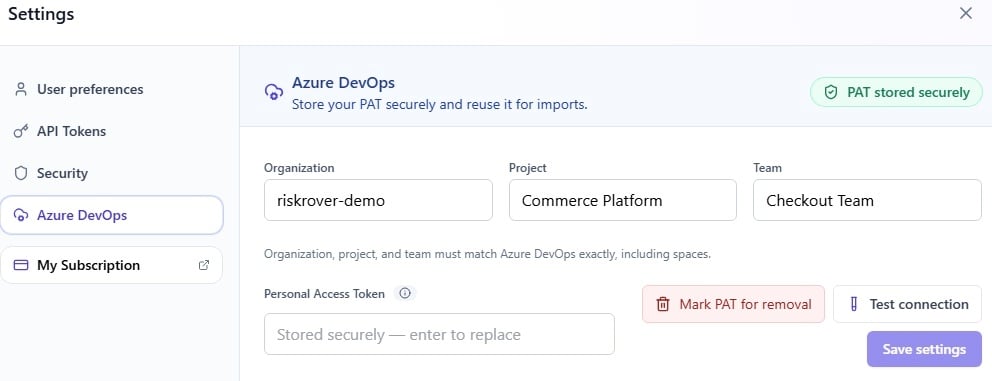Screen dimensions: 992x381
Task: Click the trash icon in Mark PAT for removal
Action: click(x=662, y=304)
